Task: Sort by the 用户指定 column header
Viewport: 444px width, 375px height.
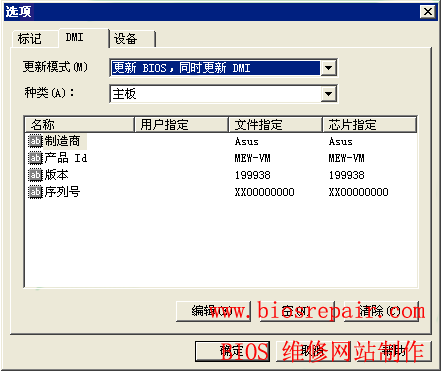Action: point(181,125)
